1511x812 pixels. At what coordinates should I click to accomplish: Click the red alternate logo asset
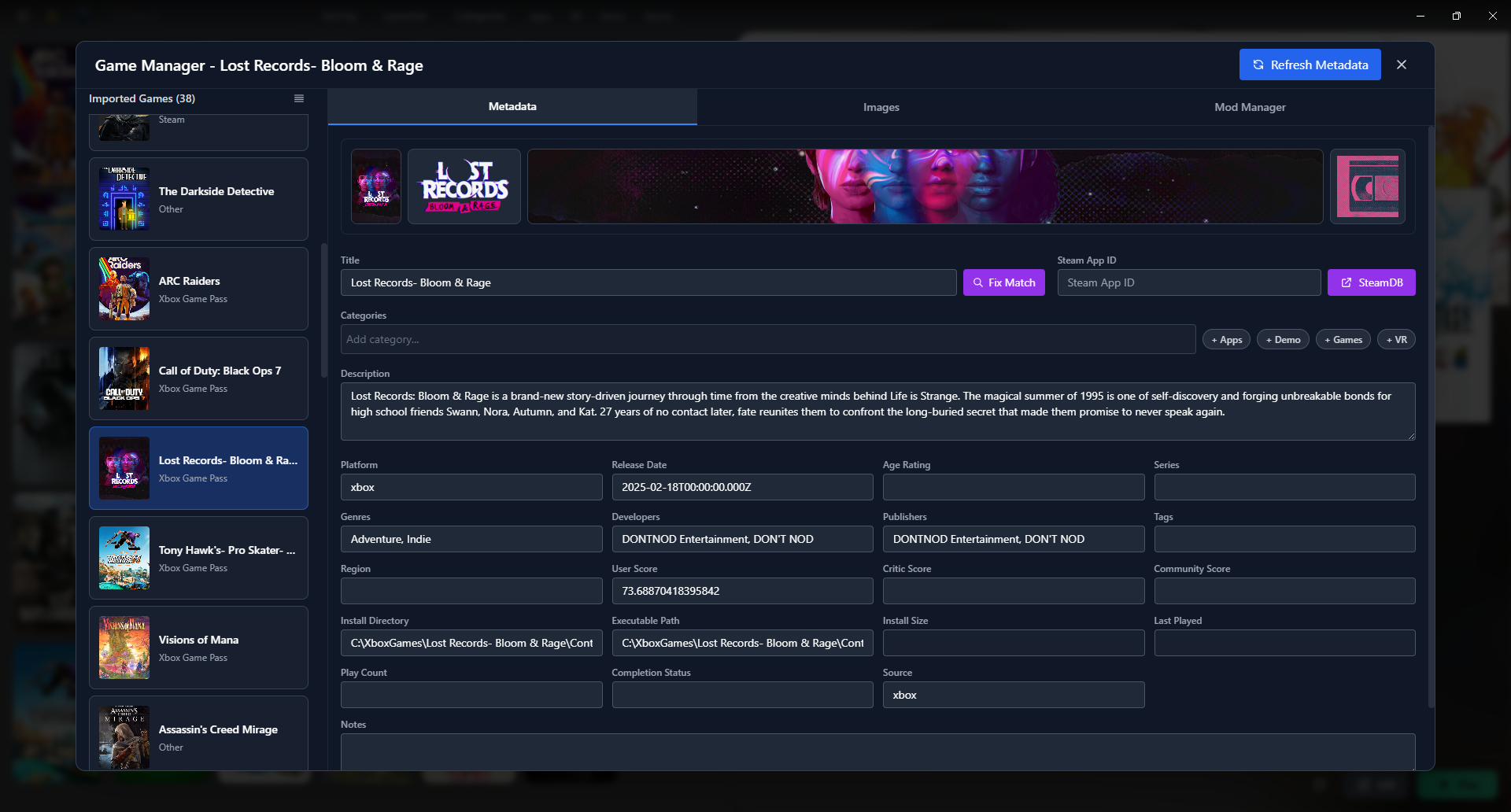point(1367,186)
